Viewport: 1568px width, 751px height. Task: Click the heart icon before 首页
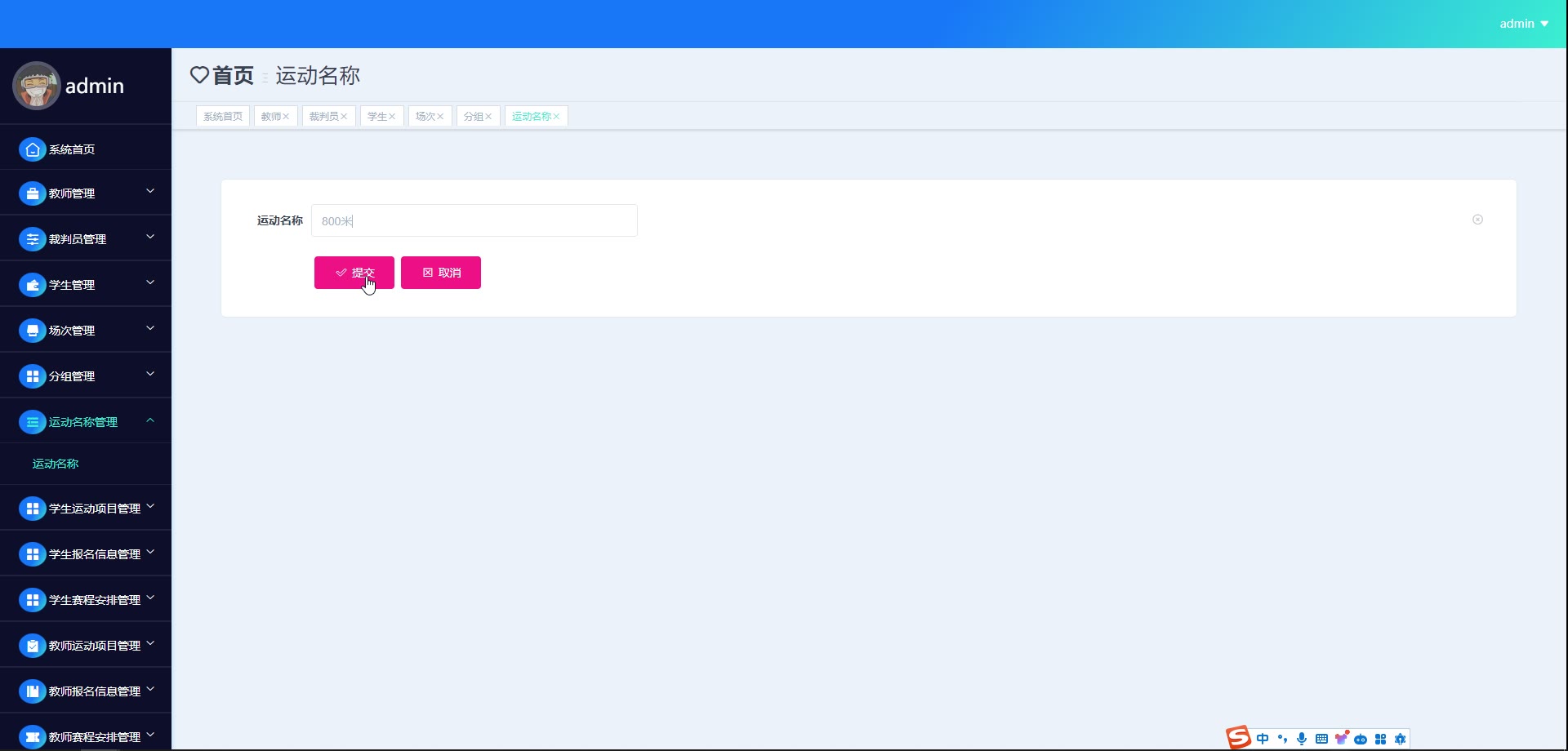[x=199, y=75]
